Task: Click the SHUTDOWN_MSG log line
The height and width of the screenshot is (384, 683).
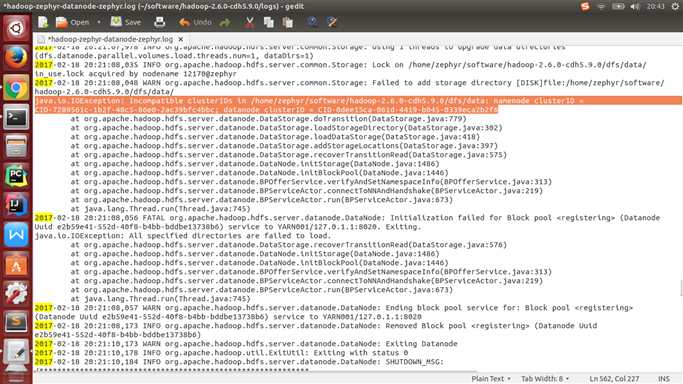Action: click(x=239, y=362)
